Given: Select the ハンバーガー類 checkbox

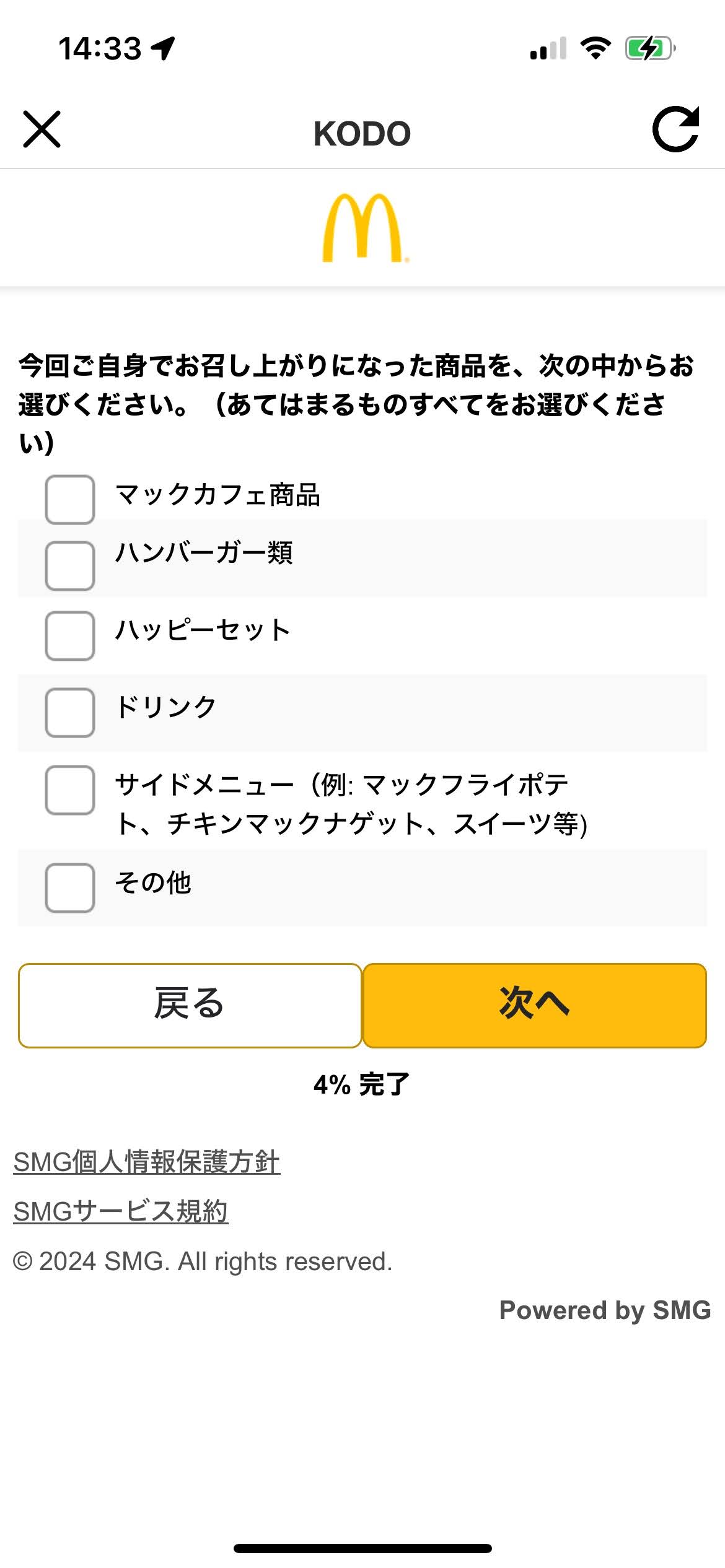Looking at the screenshot, I should [70, 566].
